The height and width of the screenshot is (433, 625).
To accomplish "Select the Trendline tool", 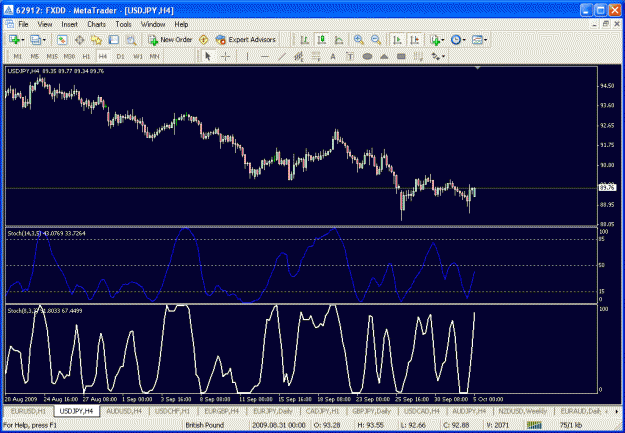I will point(281,57).
